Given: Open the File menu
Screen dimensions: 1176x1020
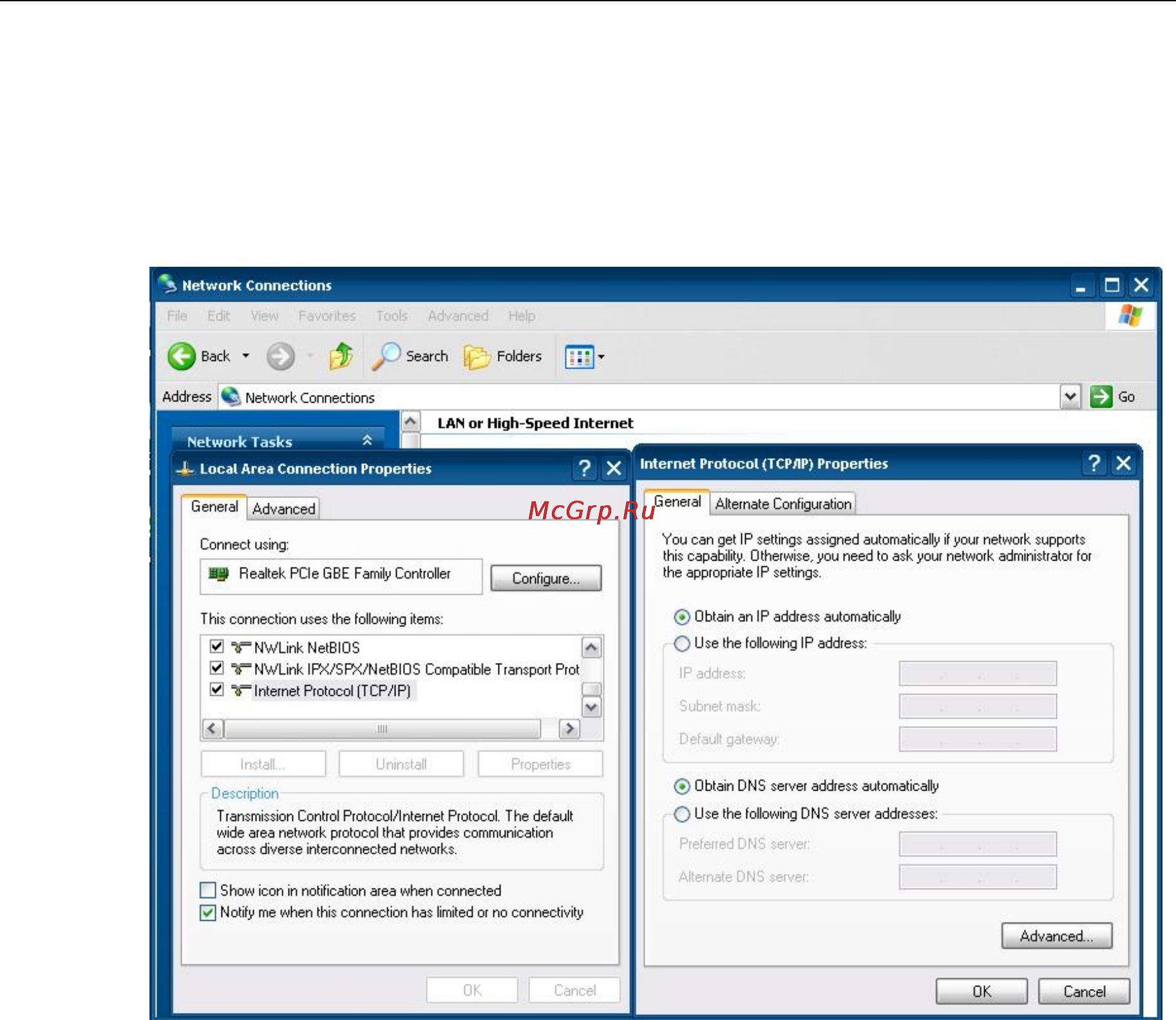Looking at the screenshot, I should [177, 316].
